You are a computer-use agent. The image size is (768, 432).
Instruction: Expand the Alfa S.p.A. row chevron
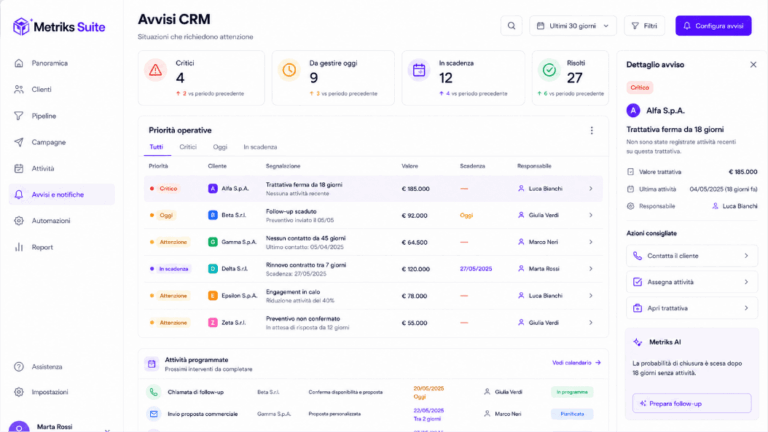click(x=591, y=189)
